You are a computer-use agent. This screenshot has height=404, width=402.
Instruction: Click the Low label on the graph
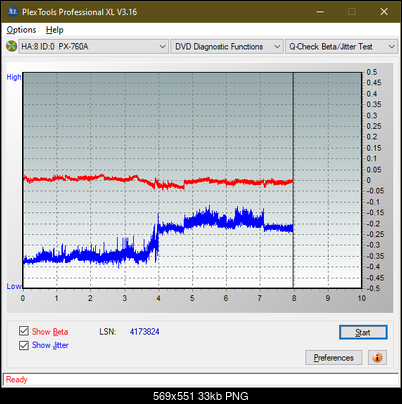[x=14, y=286]
